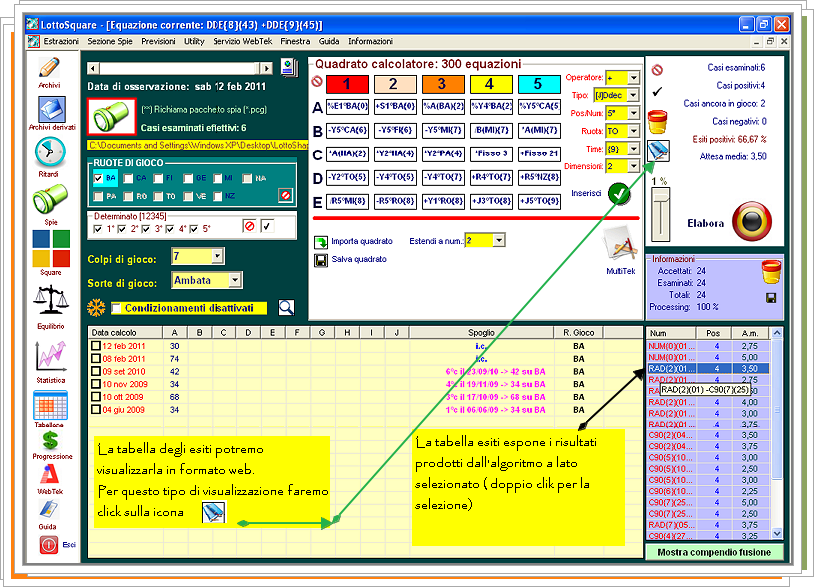Open the Previsioni menu

tap(158, 42)
